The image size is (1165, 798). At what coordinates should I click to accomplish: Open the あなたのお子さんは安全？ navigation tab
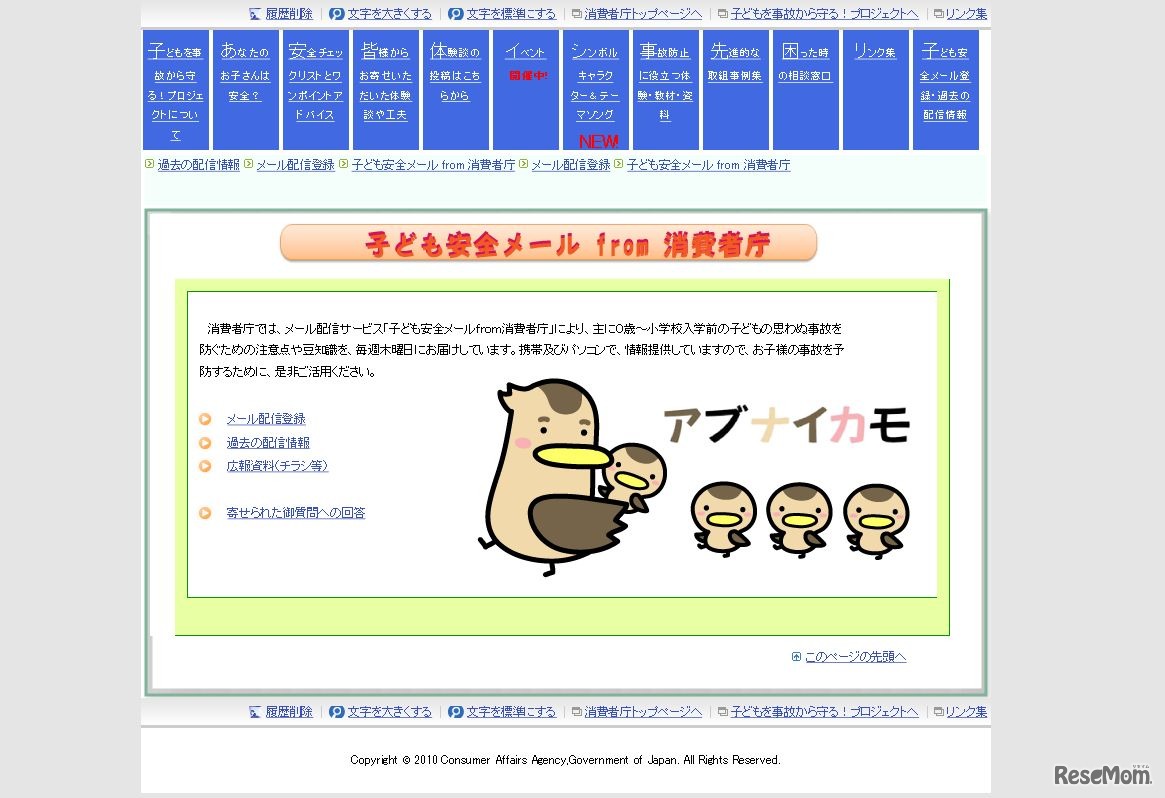pyautogui.click(x=245, y=75)
